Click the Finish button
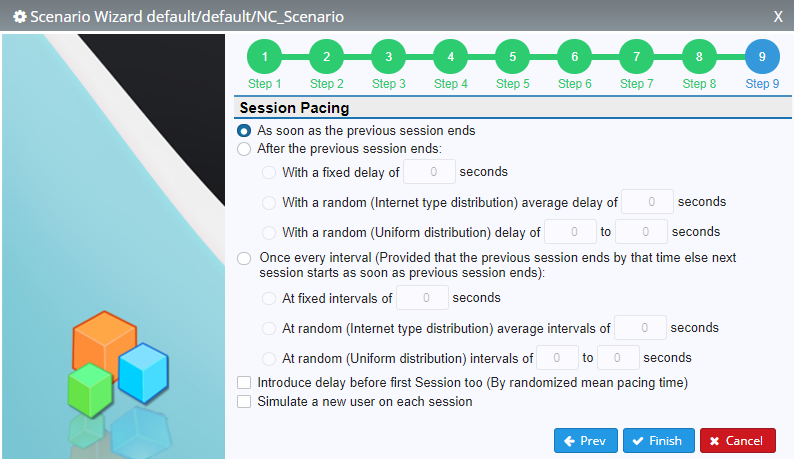Image resolution: width=794 pixels, height=459 pixels. (657, 441)
